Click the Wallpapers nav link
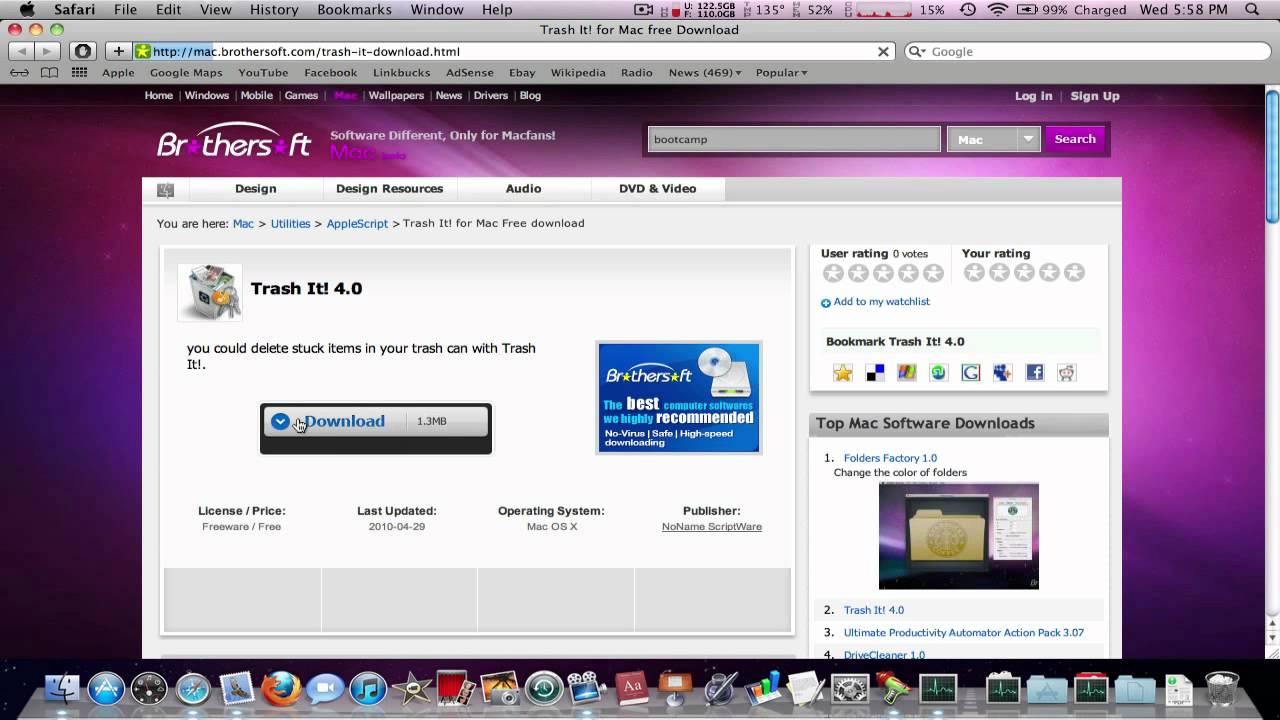Screen dimensions: 1280x720 point(396,96)
